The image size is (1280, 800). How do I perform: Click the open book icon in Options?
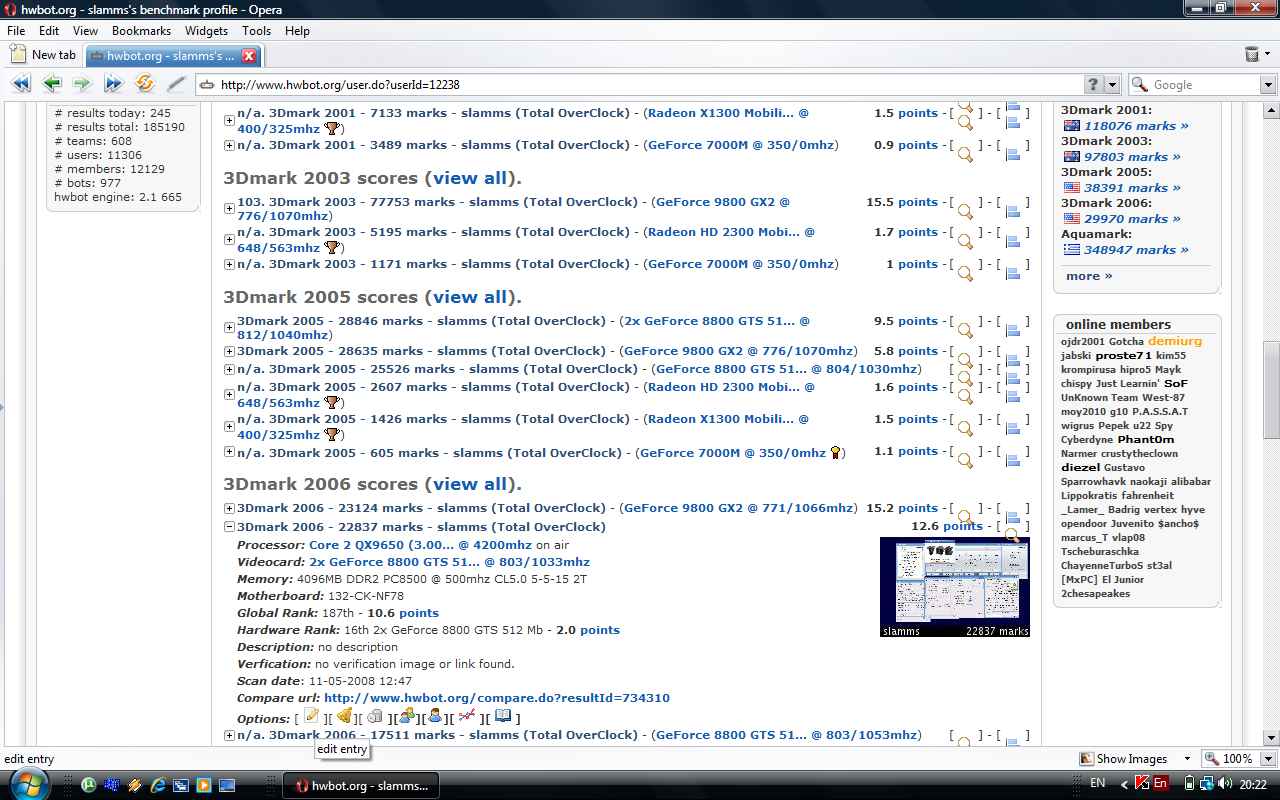(x=503, y=716)
